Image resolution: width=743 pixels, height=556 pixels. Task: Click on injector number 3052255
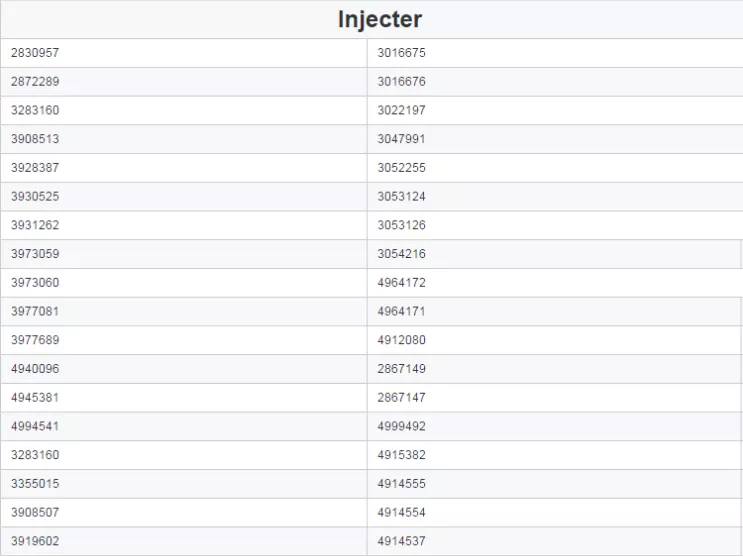pyautogui.click(x=555, y=168)
